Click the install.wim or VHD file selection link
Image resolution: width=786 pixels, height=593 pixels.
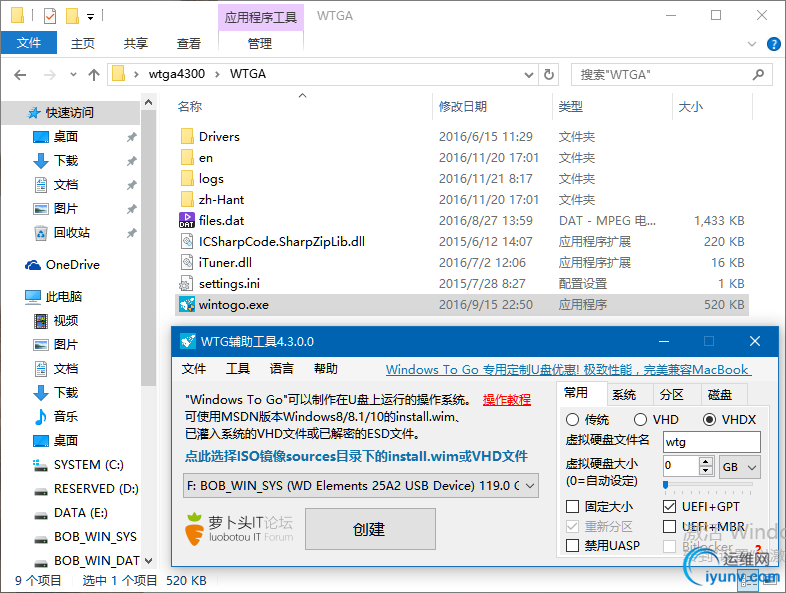click(x=356, y=456)
